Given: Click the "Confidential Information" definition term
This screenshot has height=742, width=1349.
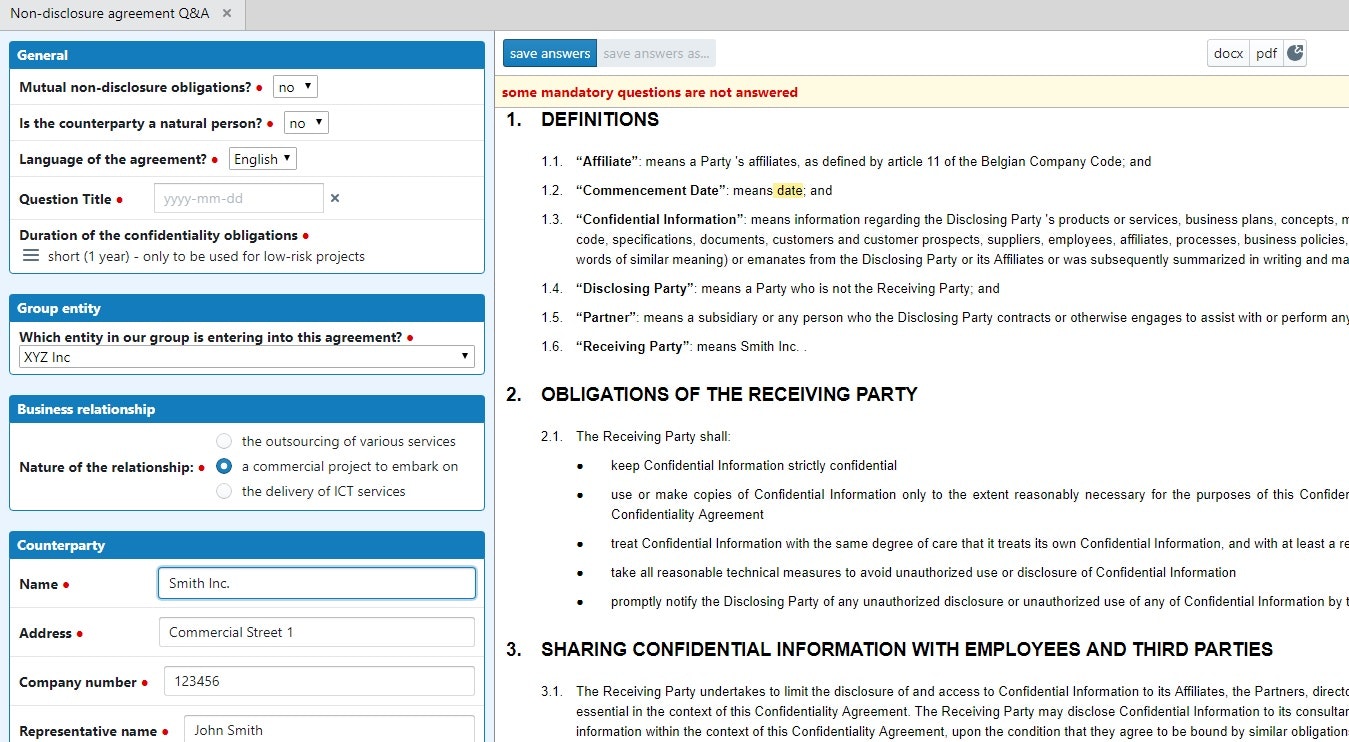Looking at the screenshot, I should [x=660, y=219].
